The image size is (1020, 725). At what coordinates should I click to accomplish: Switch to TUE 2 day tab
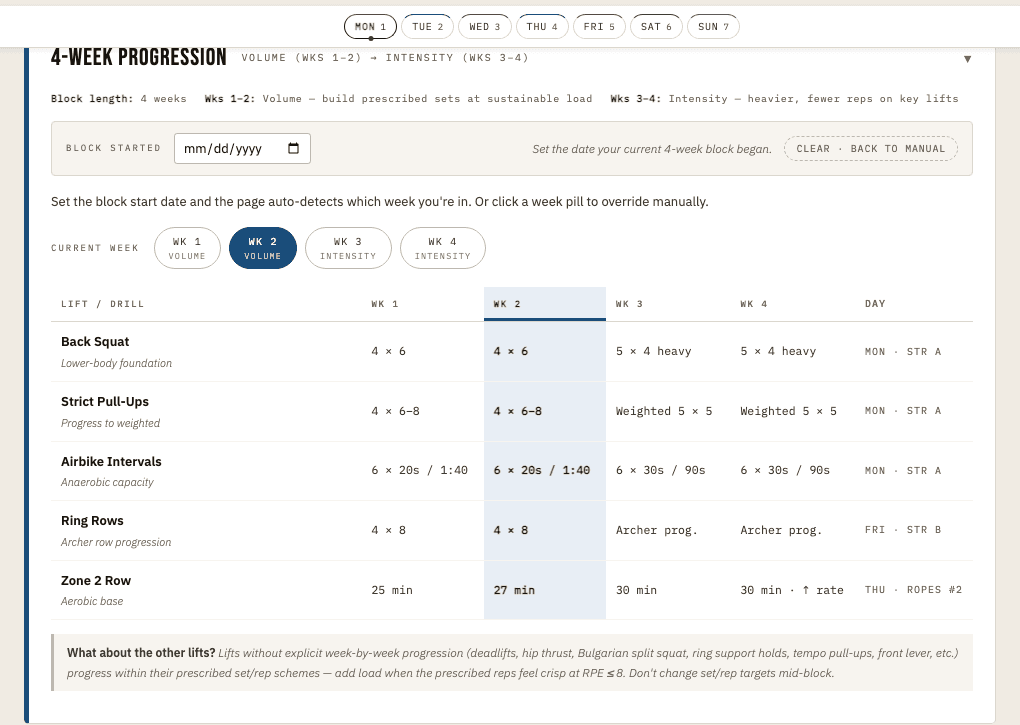427,27
